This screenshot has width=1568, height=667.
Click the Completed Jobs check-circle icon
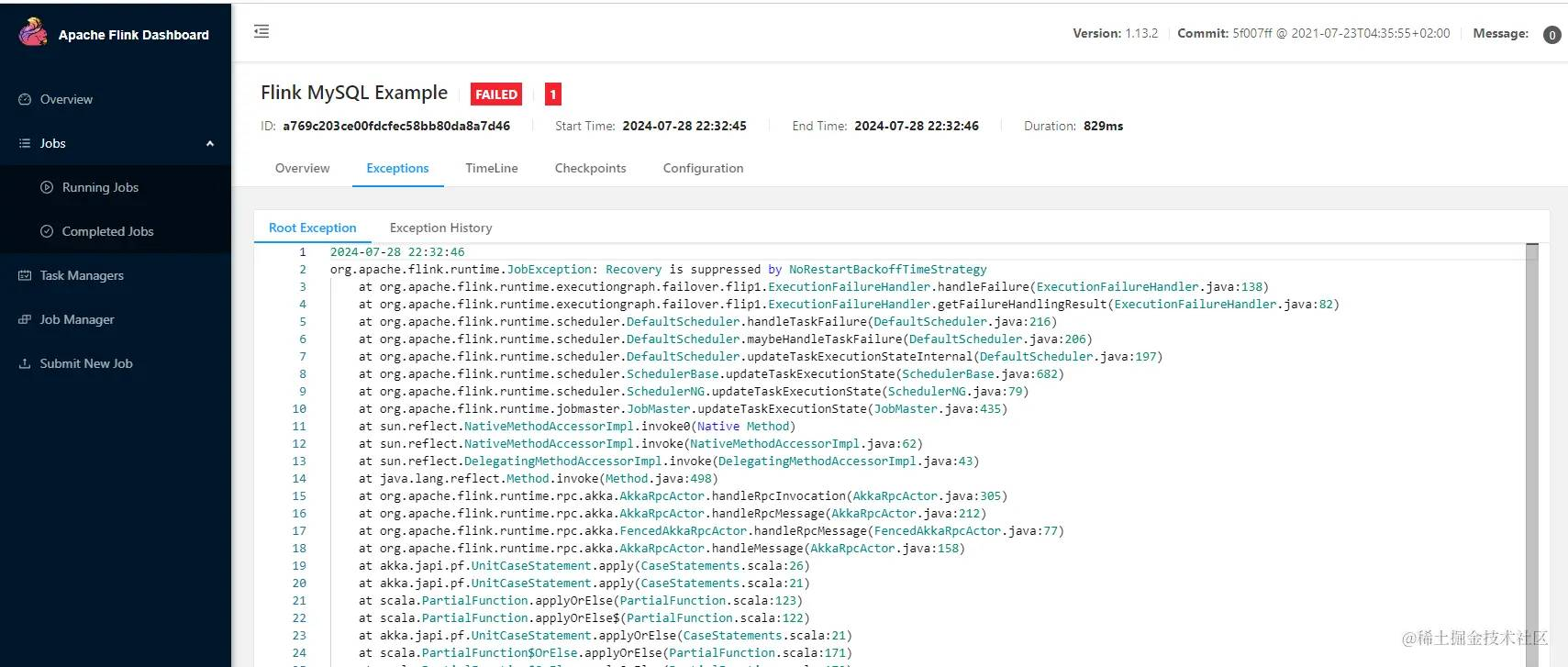[x=47, y=231]
